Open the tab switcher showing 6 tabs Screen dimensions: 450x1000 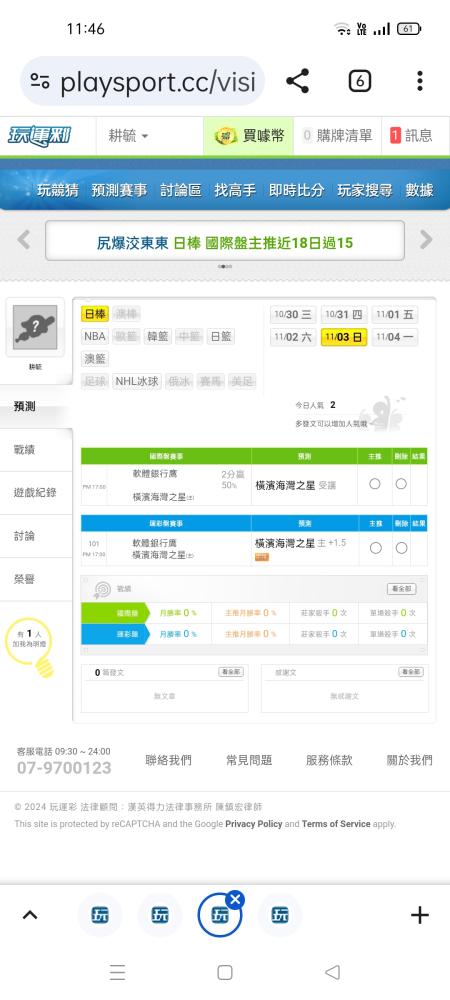point(359,81)
